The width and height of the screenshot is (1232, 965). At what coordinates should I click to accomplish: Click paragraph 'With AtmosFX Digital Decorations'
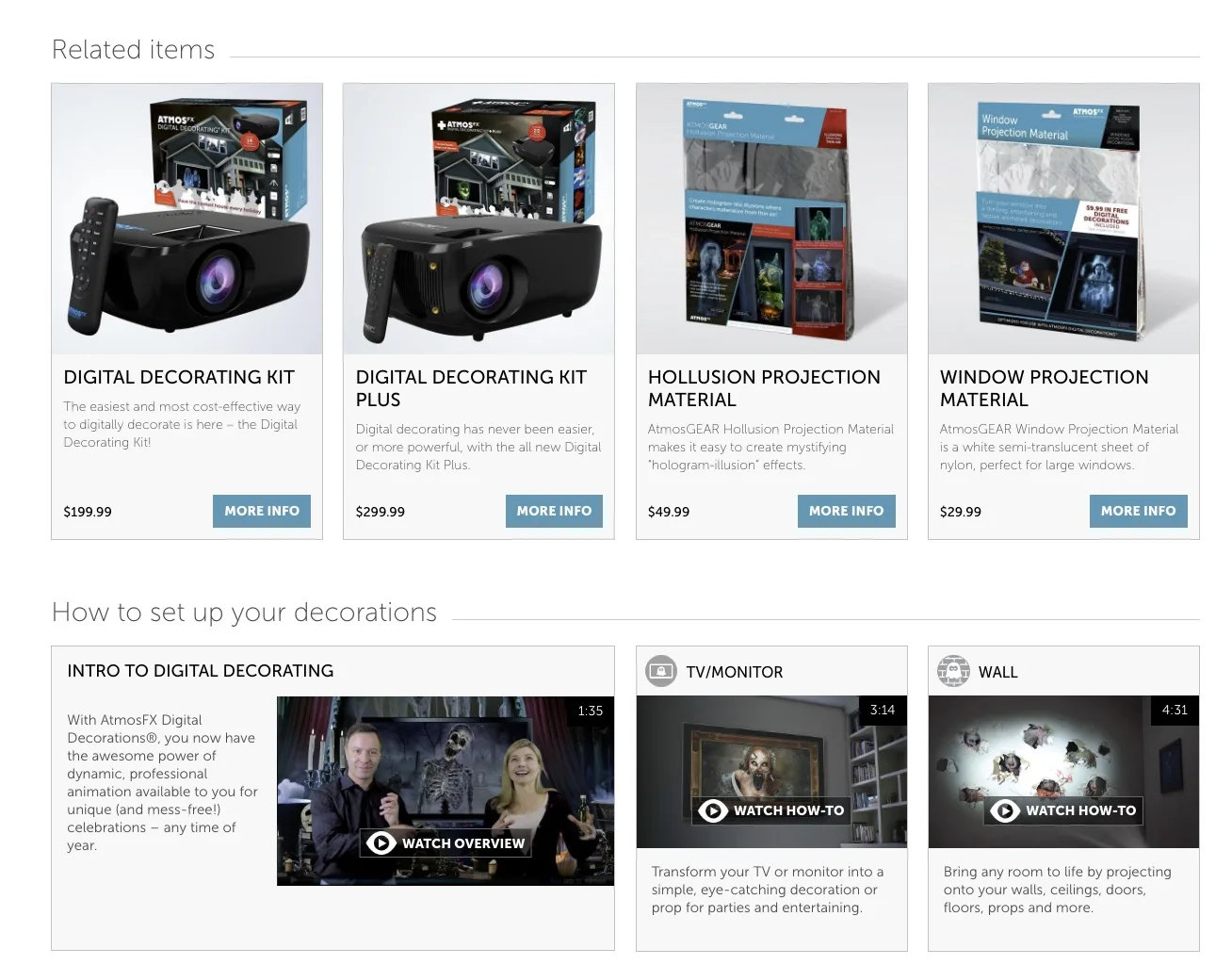[162, 782]
